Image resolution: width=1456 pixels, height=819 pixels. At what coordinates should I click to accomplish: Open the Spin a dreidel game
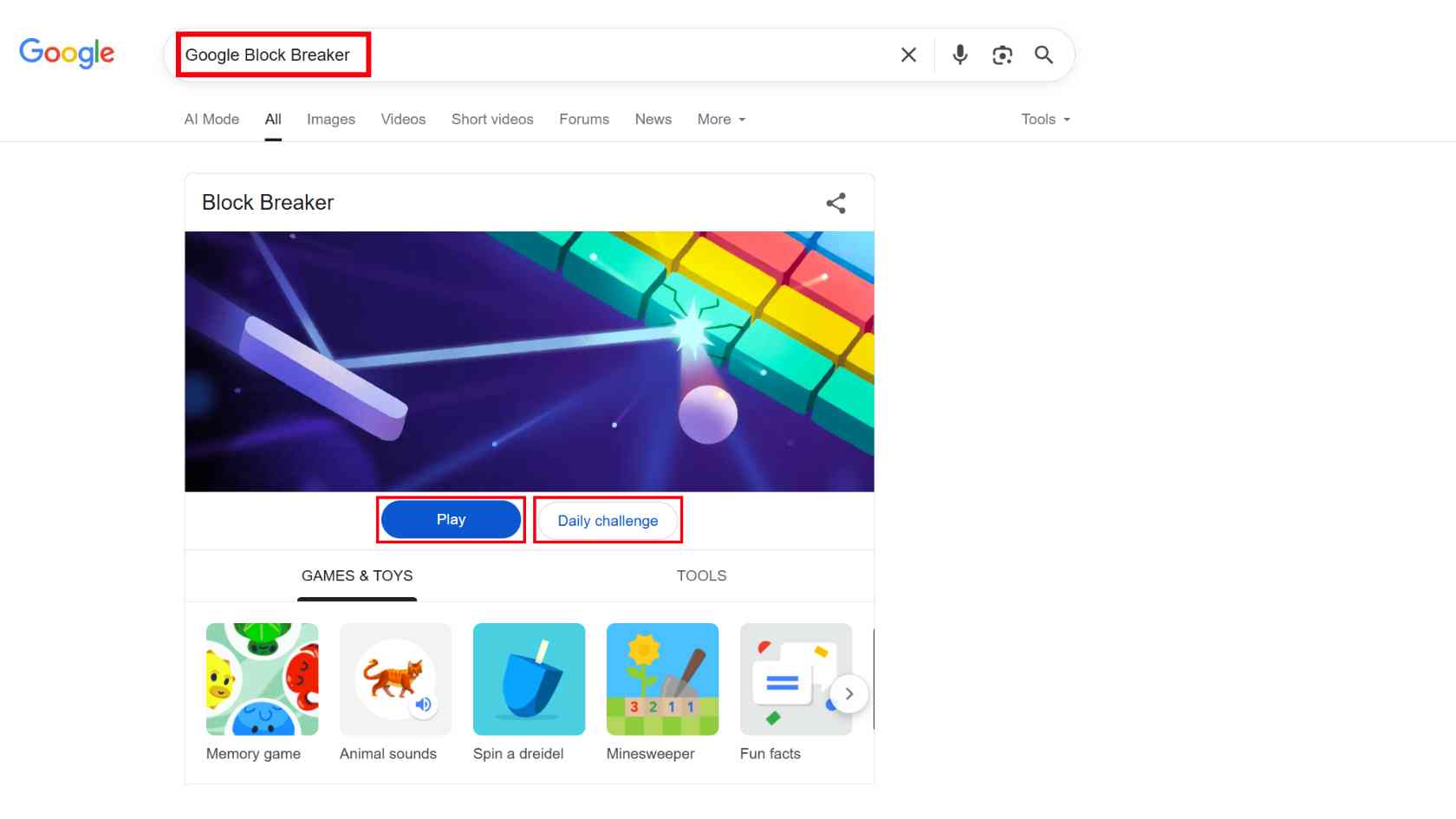coord(528,679)
